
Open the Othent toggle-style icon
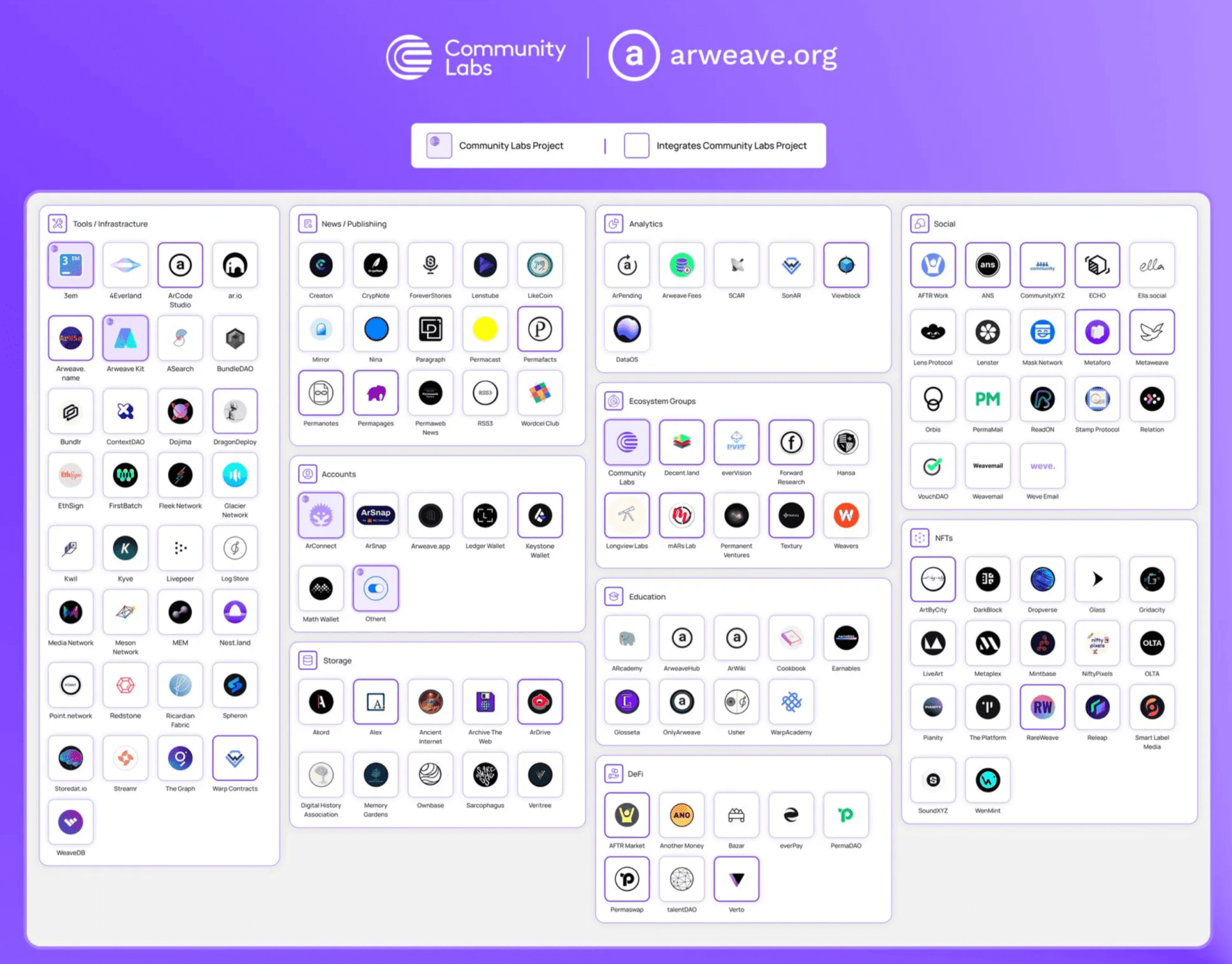[376, 589]
